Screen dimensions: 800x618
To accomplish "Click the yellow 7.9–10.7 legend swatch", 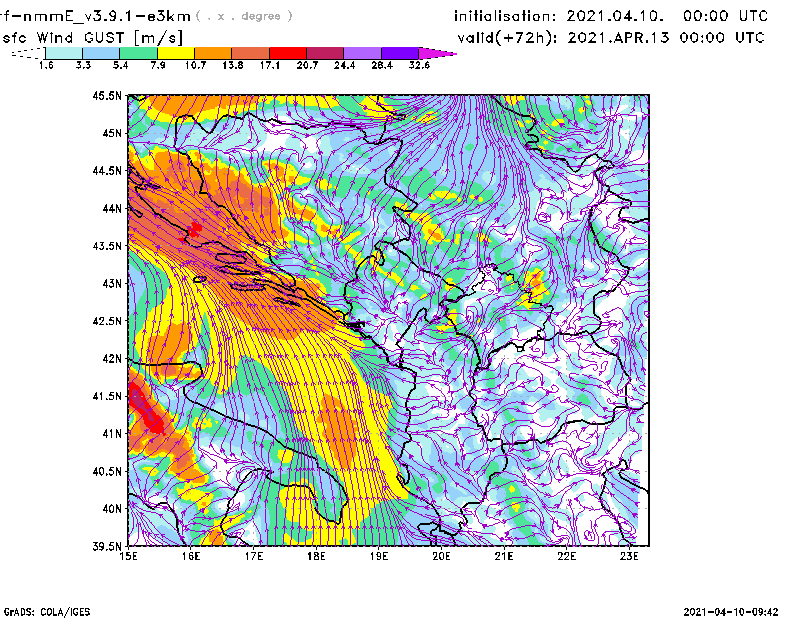I will pyautogui.click(x=176, y=53).
